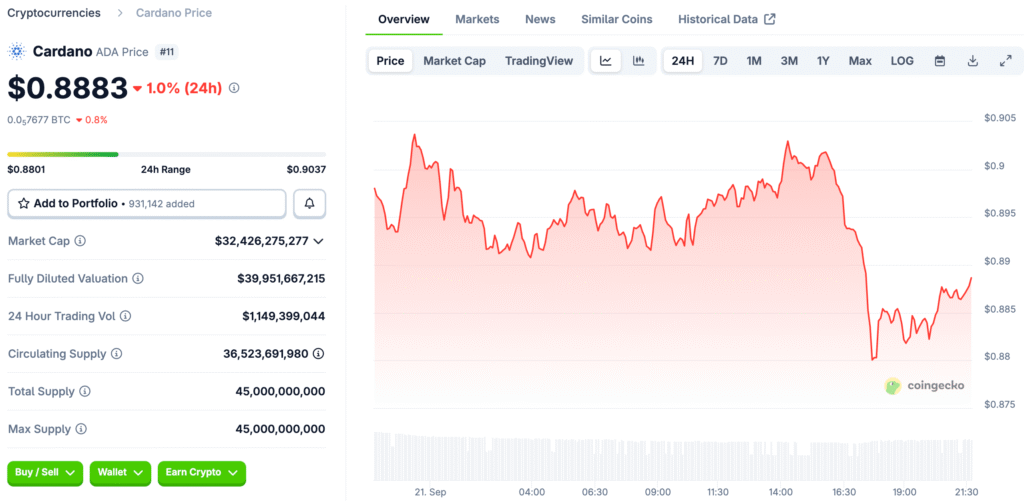Expand chart to fullscreen
Image resolution: width=1024 pixels, height=501 pixels.
click(x=1005, y=61)
